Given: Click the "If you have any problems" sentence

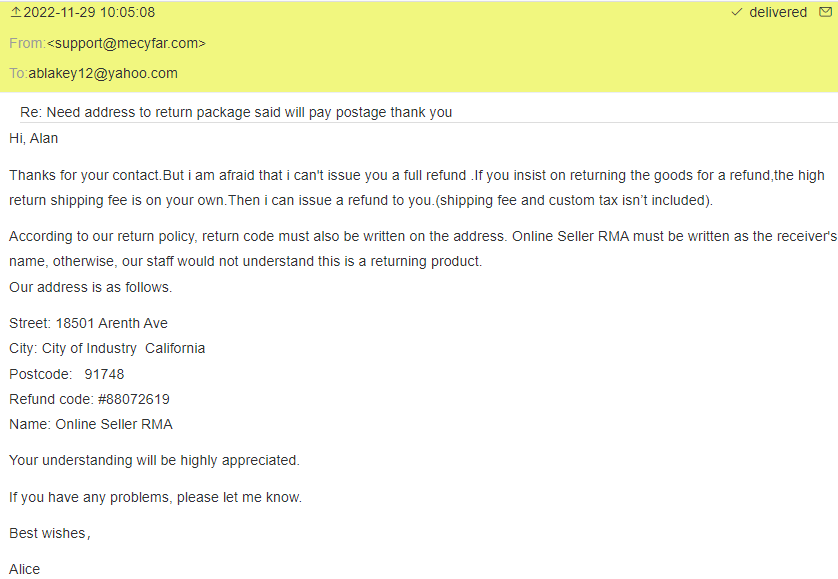Looking at the screenshot, I should click(x=155, y=497).
